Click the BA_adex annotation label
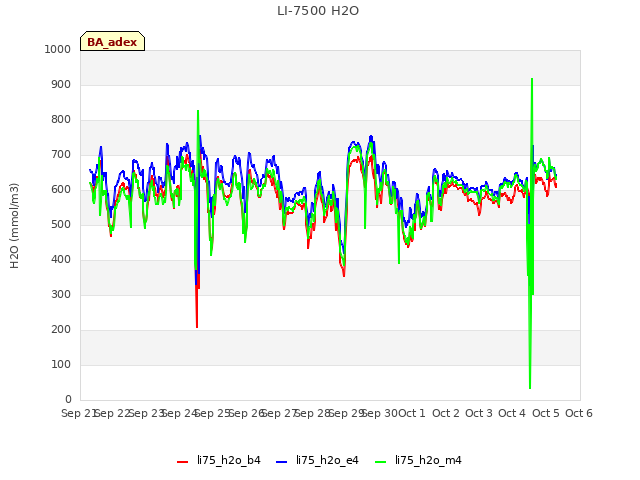 (112, 41)
